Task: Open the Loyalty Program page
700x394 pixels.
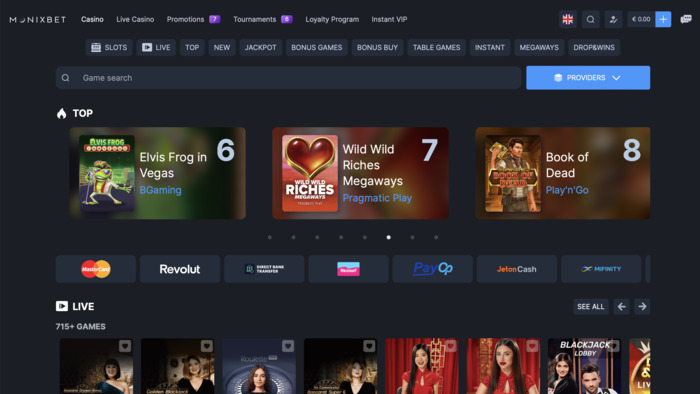Action: [x=332, y=19]
